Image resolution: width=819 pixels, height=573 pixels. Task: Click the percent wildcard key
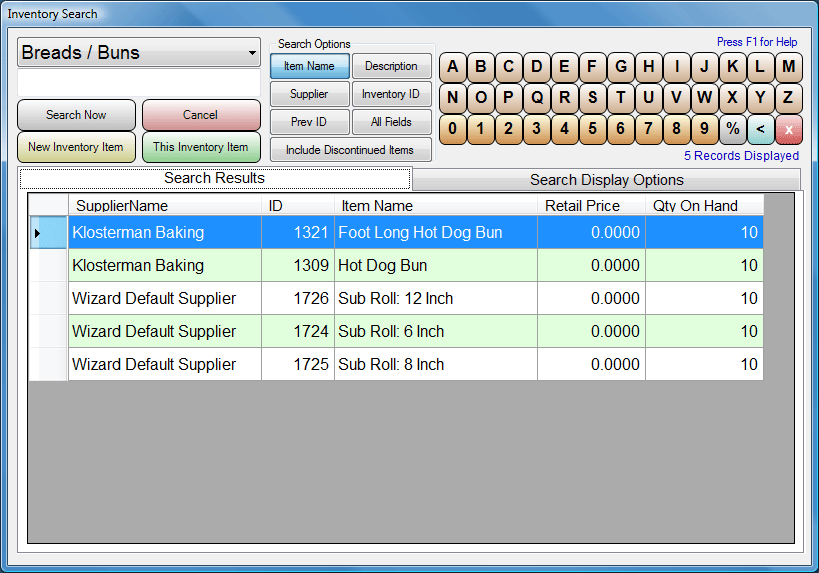(x=732, y=128)
